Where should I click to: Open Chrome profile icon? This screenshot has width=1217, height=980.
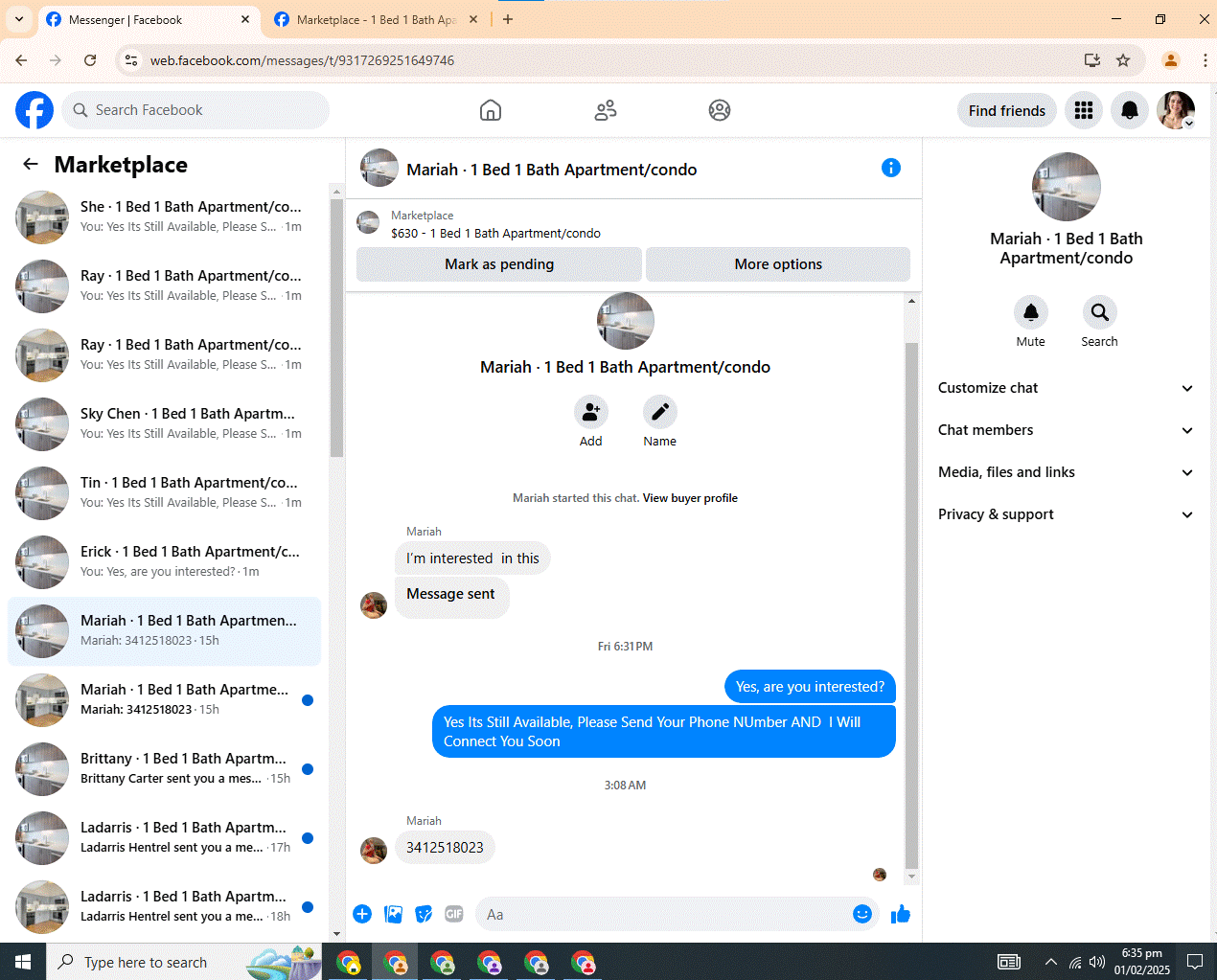[x=1171, y=60]
